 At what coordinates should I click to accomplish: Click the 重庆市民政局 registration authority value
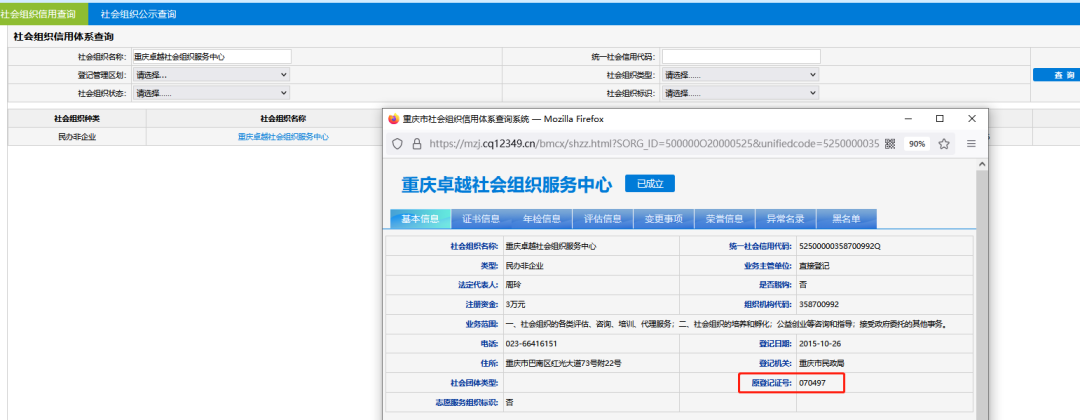[x=822, y=364]
